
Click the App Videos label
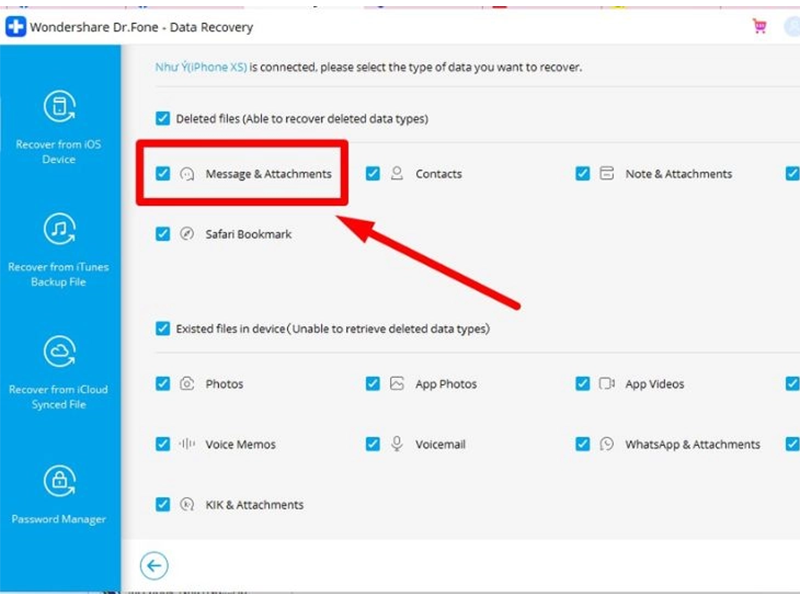tap(655, 384)
